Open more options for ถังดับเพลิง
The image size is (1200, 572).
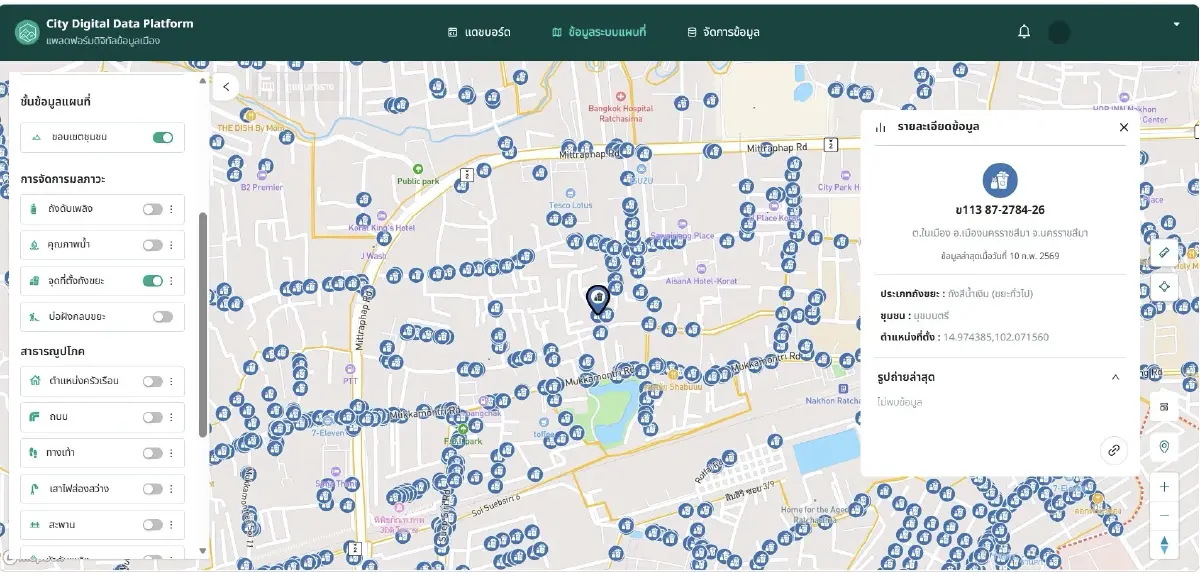tap(171, 209)
